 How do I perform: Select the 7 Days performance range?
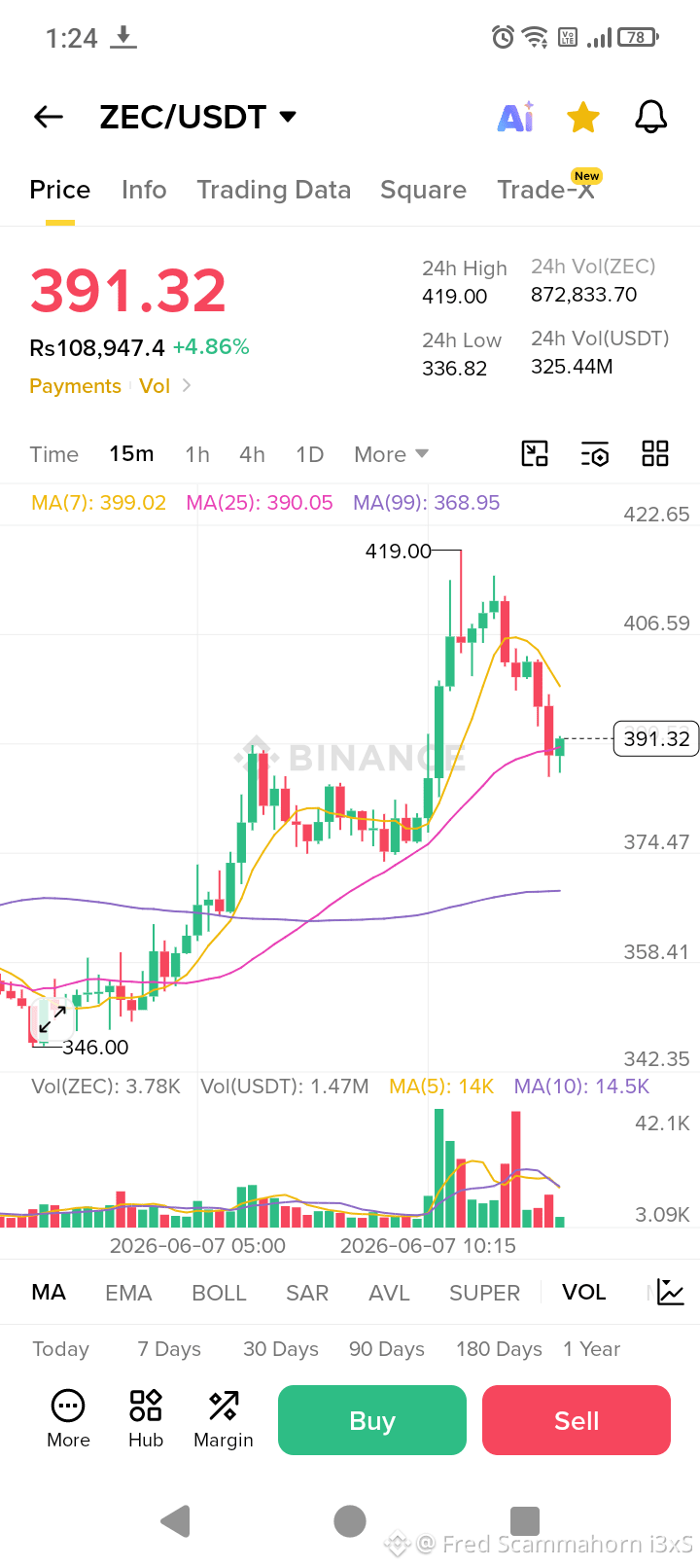click(169, 1349)
